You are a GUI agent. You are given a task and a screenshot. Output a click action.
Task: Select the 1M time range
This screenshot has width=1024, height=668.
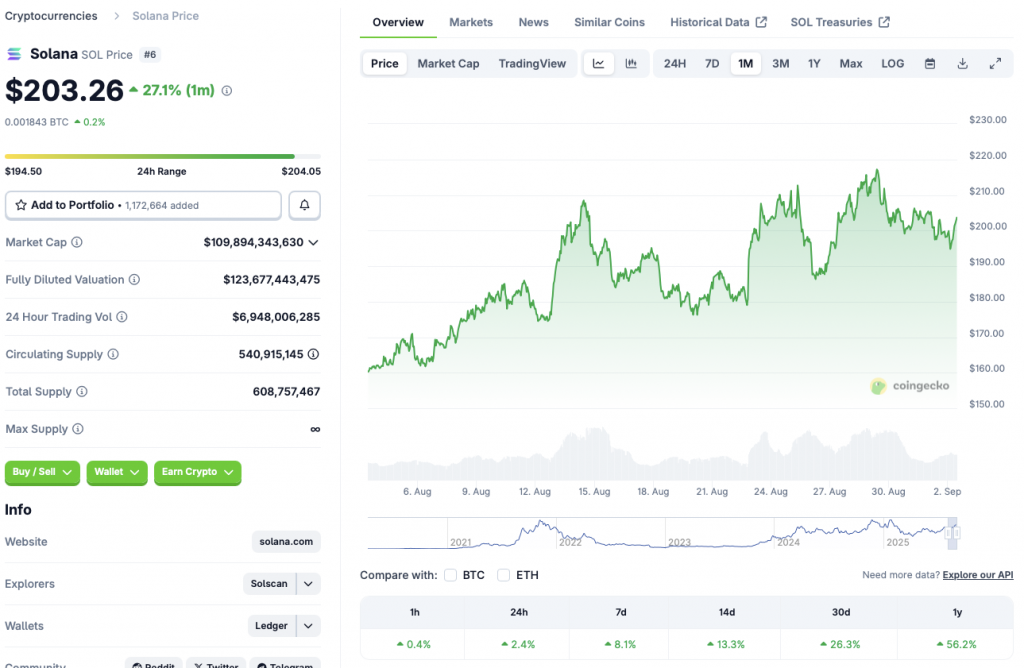point(745,63)
